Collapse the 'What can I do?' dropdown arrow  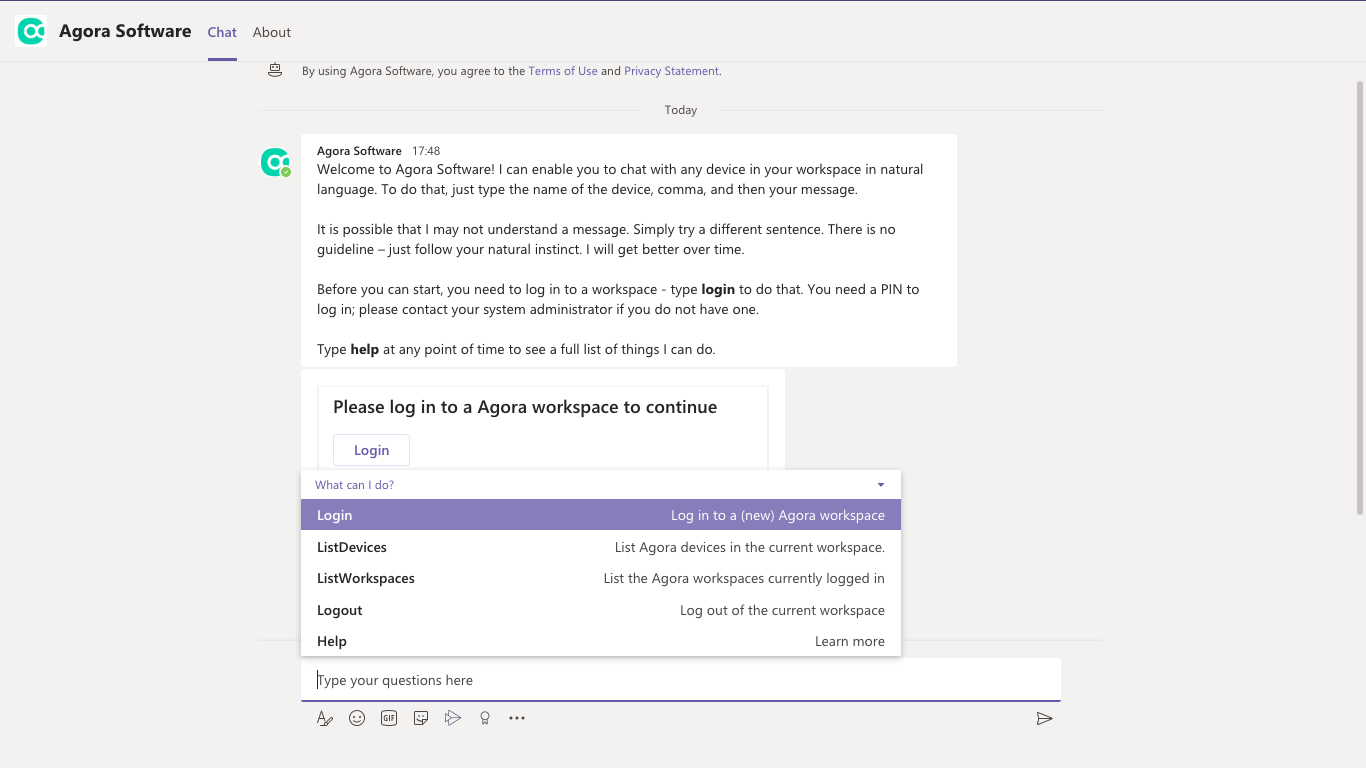881,485
